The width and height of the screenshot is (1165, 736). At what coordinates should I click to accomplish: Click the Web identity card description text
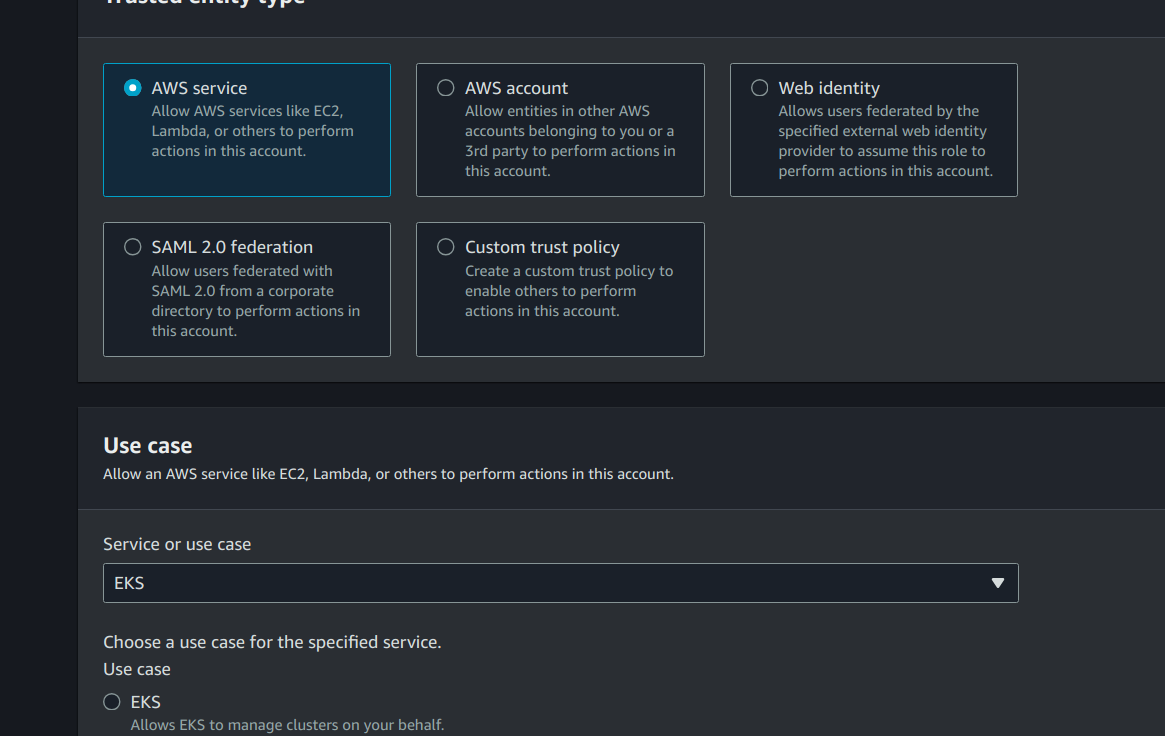886,141
